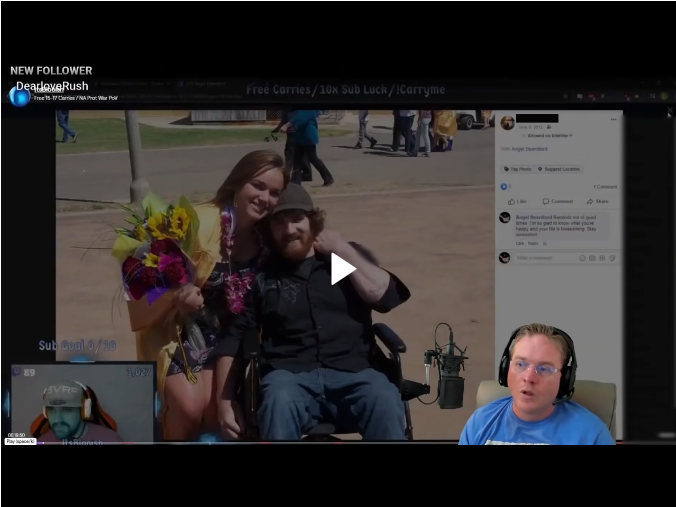Add a sticker using the sticker icon
Image resolution: width=676 pixels, height=507 pixels.
coord(612,258)
